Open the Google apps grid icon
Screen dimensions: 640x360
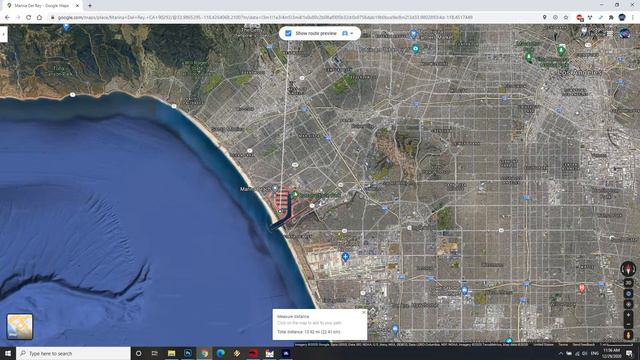tap(609, 33)
